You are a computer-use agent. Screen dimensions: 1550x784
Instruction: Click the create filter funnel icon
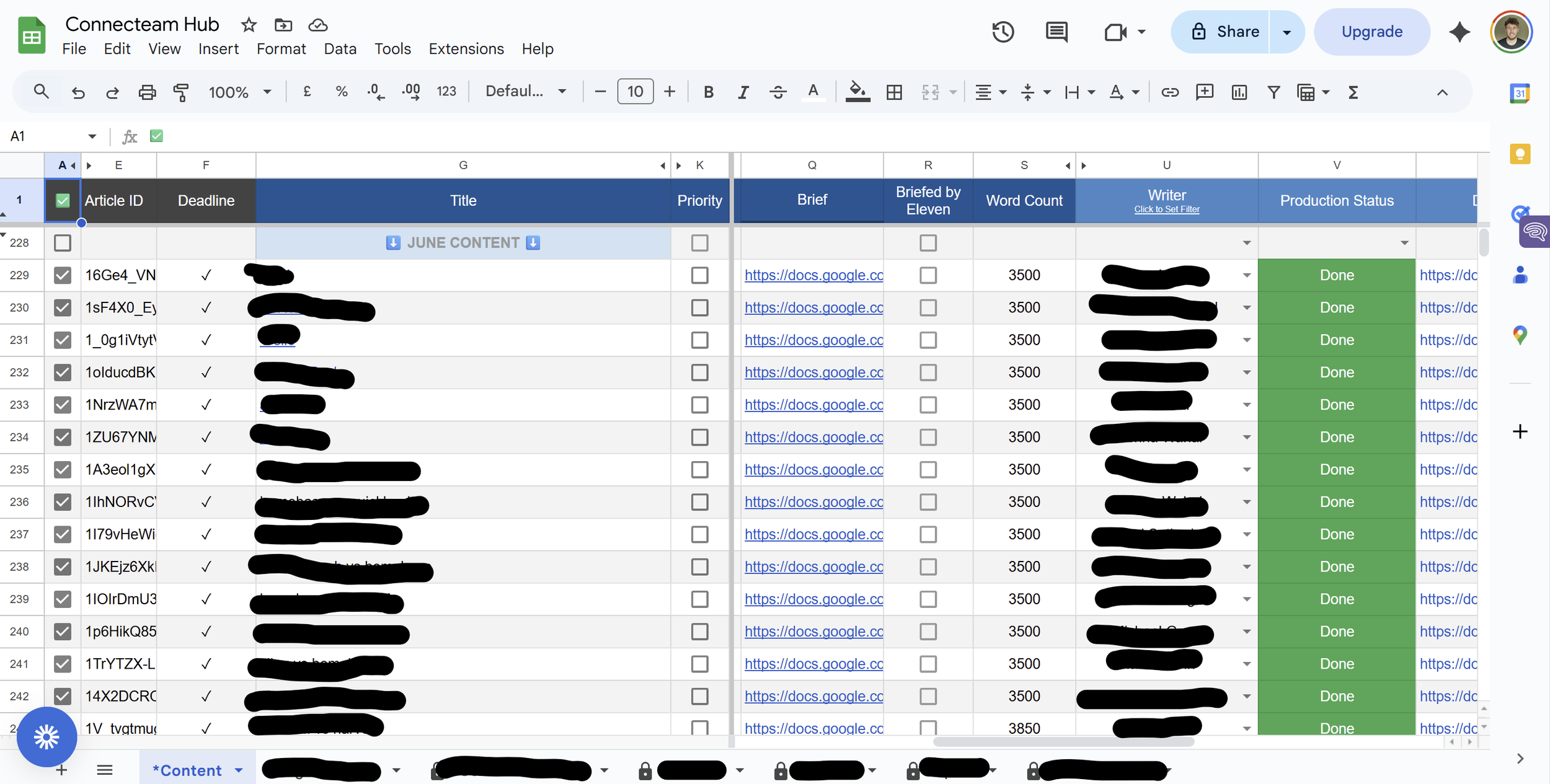coord(1273,92)
